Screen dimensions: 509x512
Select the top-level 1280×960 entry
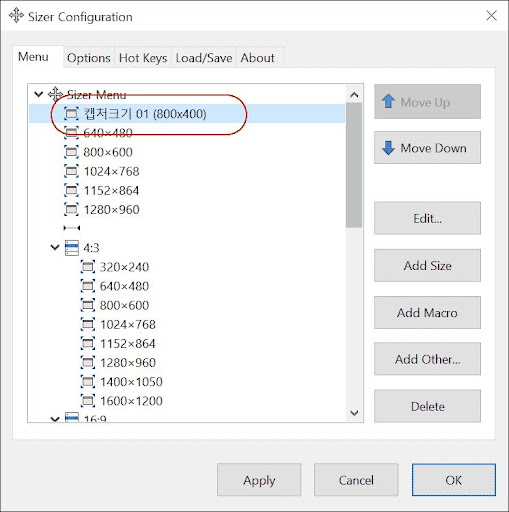pyautogui.click(x=111, y=209)
